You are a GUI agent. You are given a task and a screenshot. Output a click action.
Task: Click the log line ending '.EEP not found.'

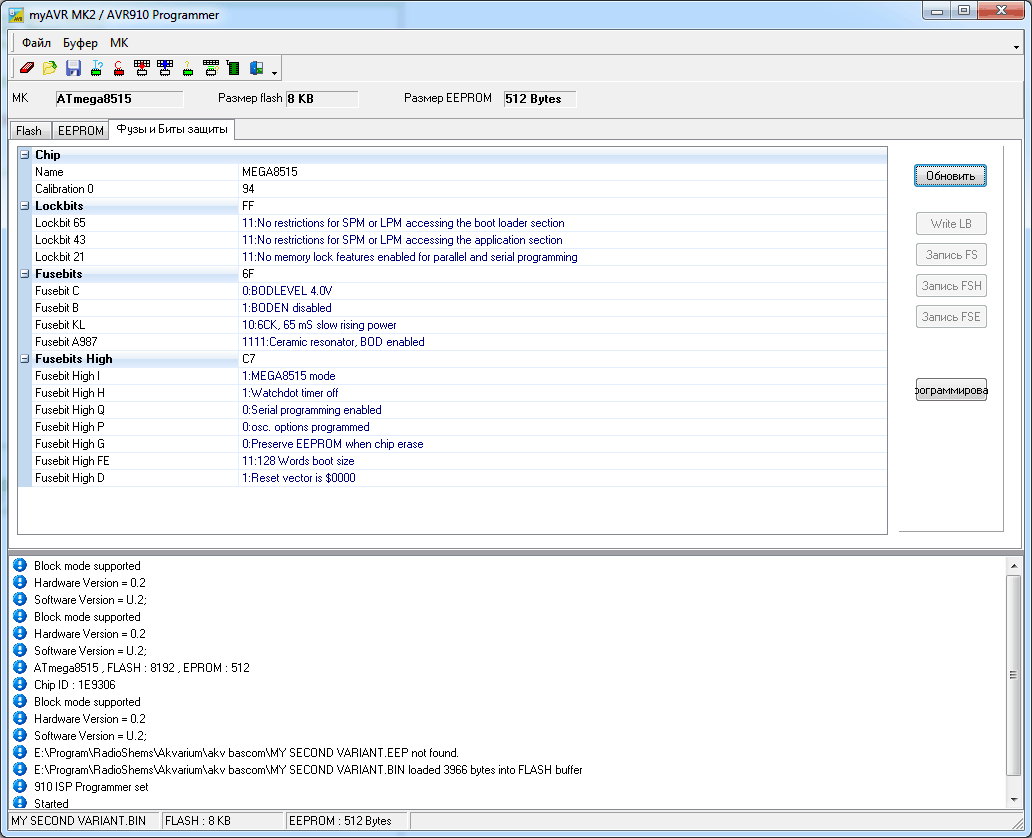pyautogui.click(x=246, y=752)
